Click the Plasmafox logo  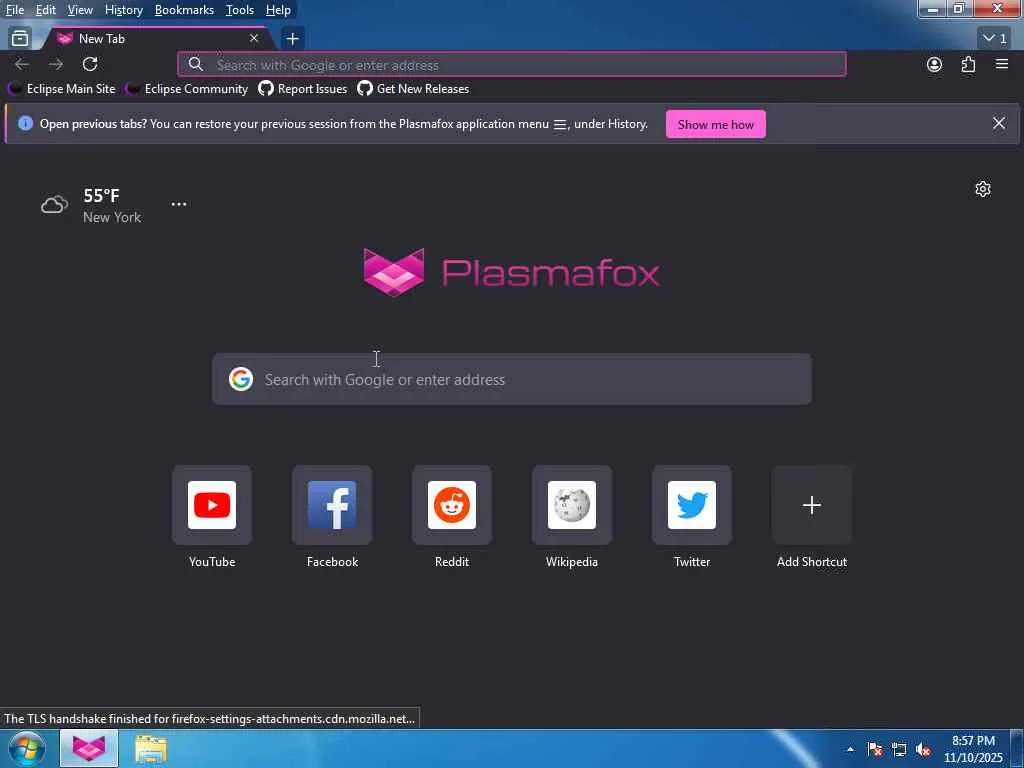[511, 272]
